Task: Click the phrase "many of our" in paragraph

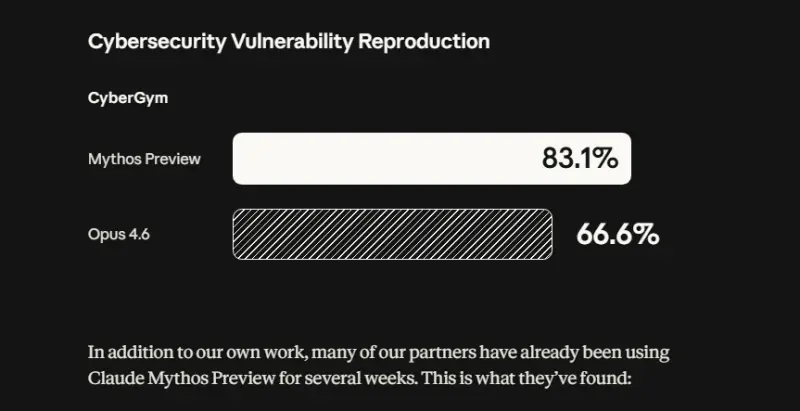Action: [x=361, y=353]
